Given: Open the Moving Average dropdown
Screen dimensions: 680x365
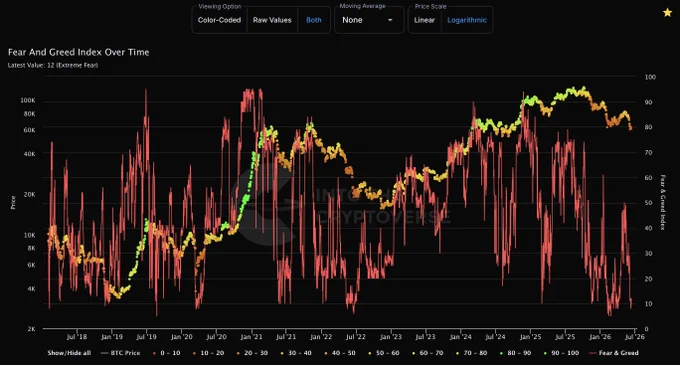Looking at the screenshot, I should [x=369, y=20].
